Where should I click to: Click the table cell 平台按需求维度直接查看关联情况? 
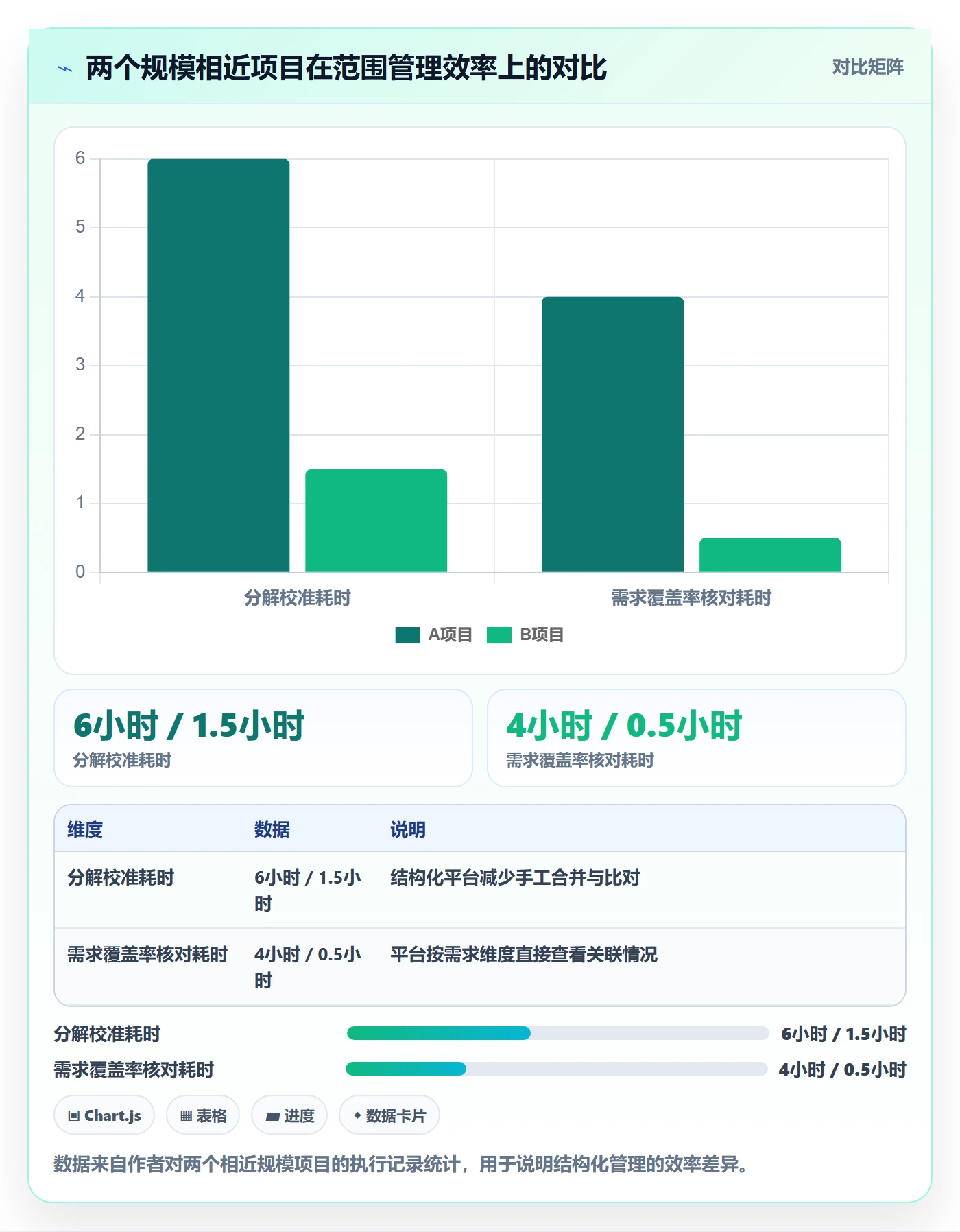(524, 955)
